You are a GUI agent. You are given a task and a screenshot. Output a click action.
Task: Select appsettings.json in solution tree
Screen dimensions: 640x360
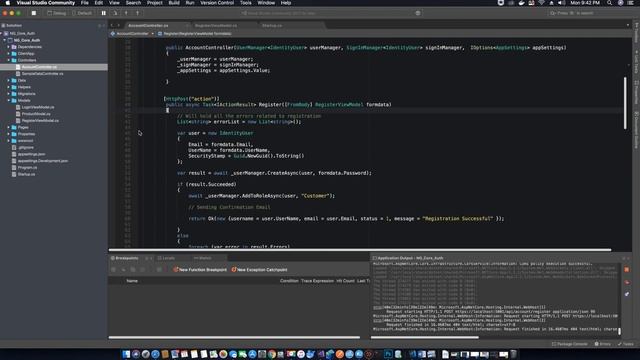tap(31, 154)
